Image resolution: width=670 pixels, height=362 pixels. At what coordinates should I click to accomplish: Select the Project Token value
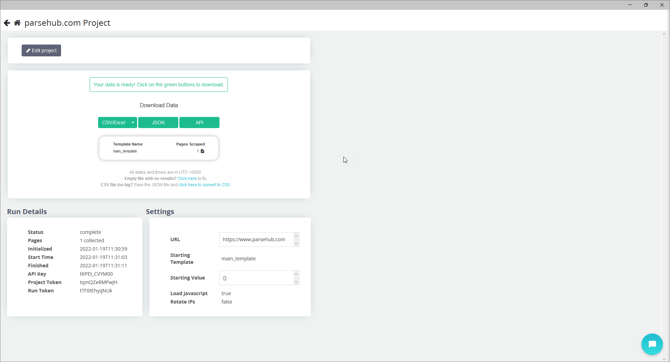(x=98, y=282)
